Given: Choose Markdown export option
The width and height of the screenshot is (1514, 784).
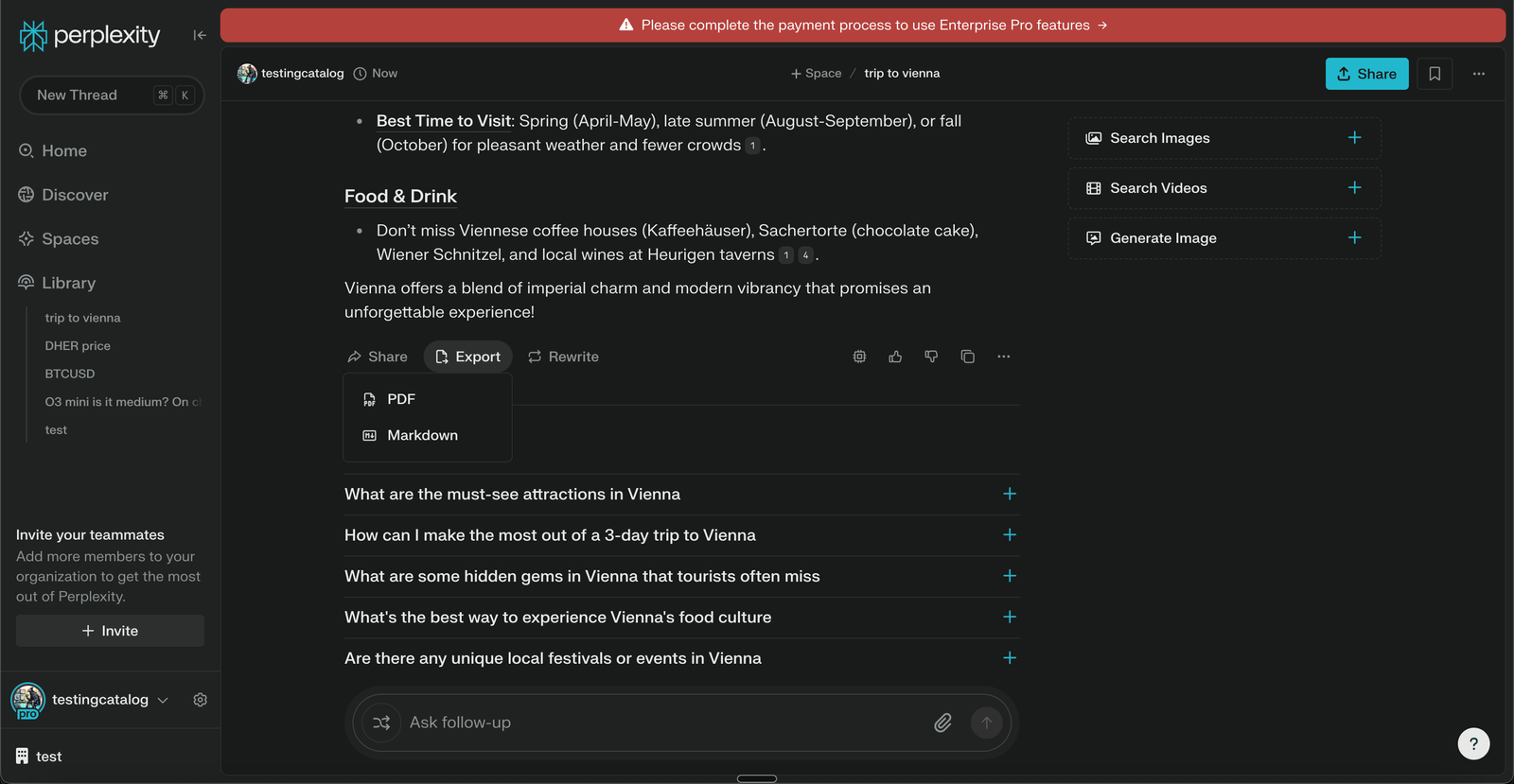Looking at the screenshot, I should pos(422,435).
